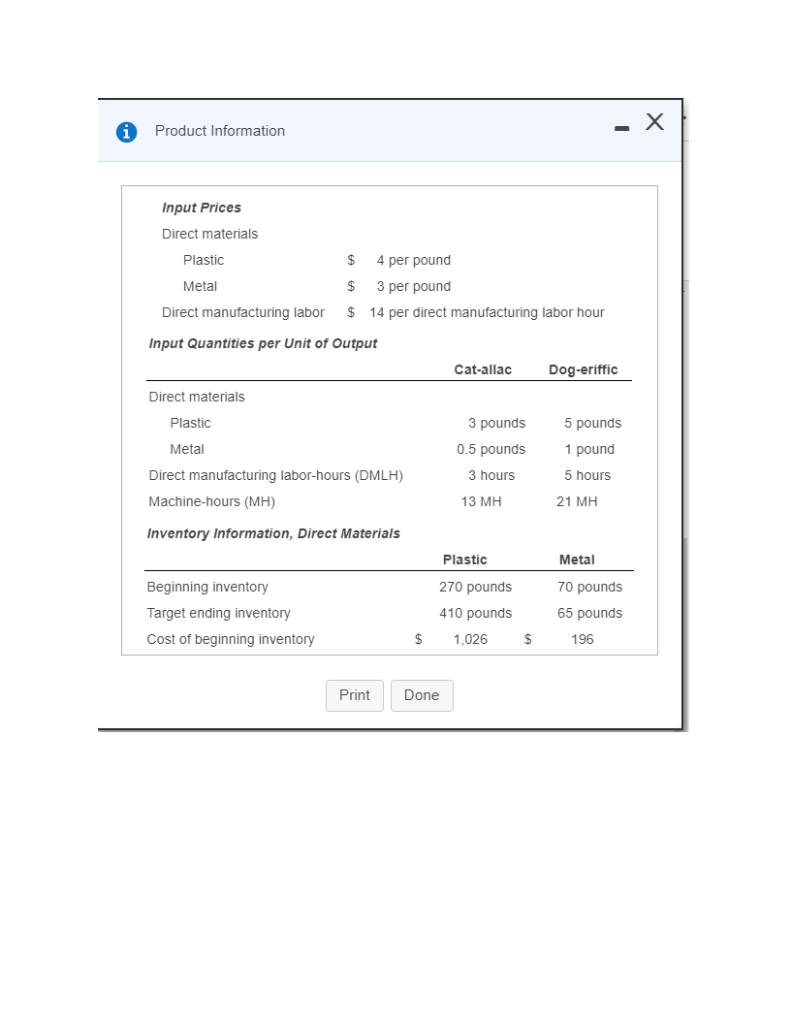
Task: Click '1 pound' metal value
Action: pos(590,449)
